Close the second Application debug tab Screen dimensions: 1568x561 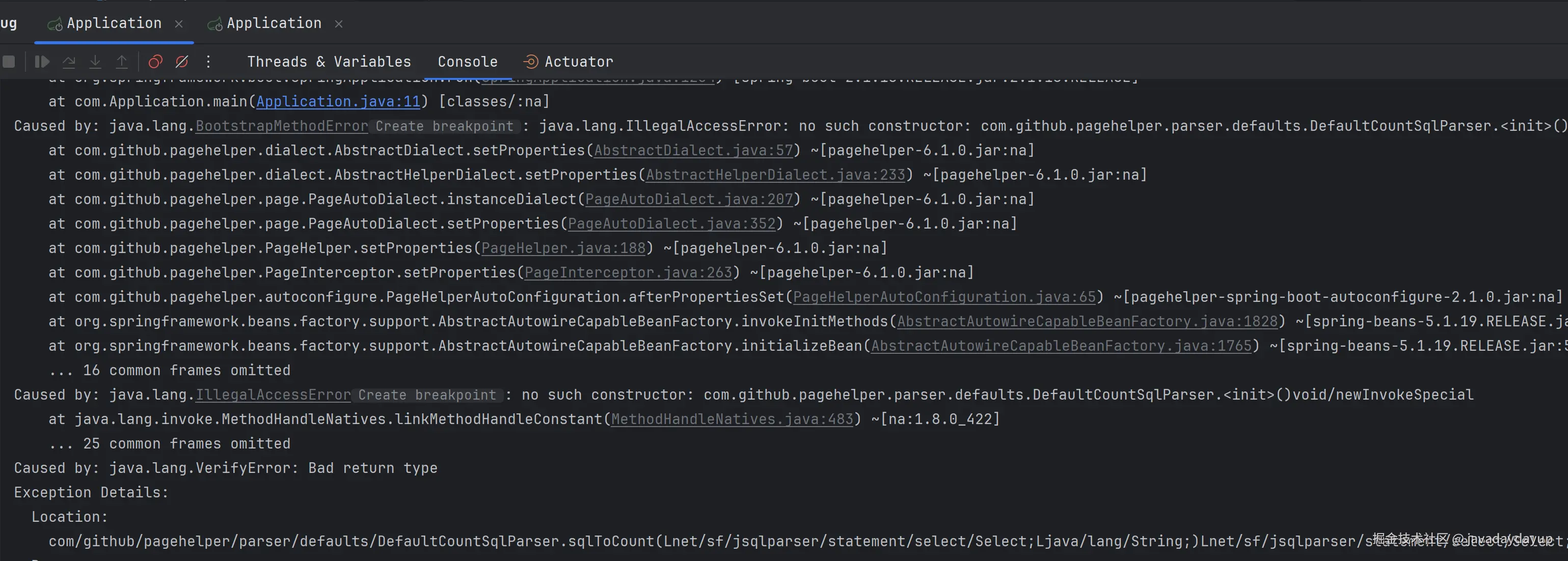pyautogui.click(x=339, y=24)
